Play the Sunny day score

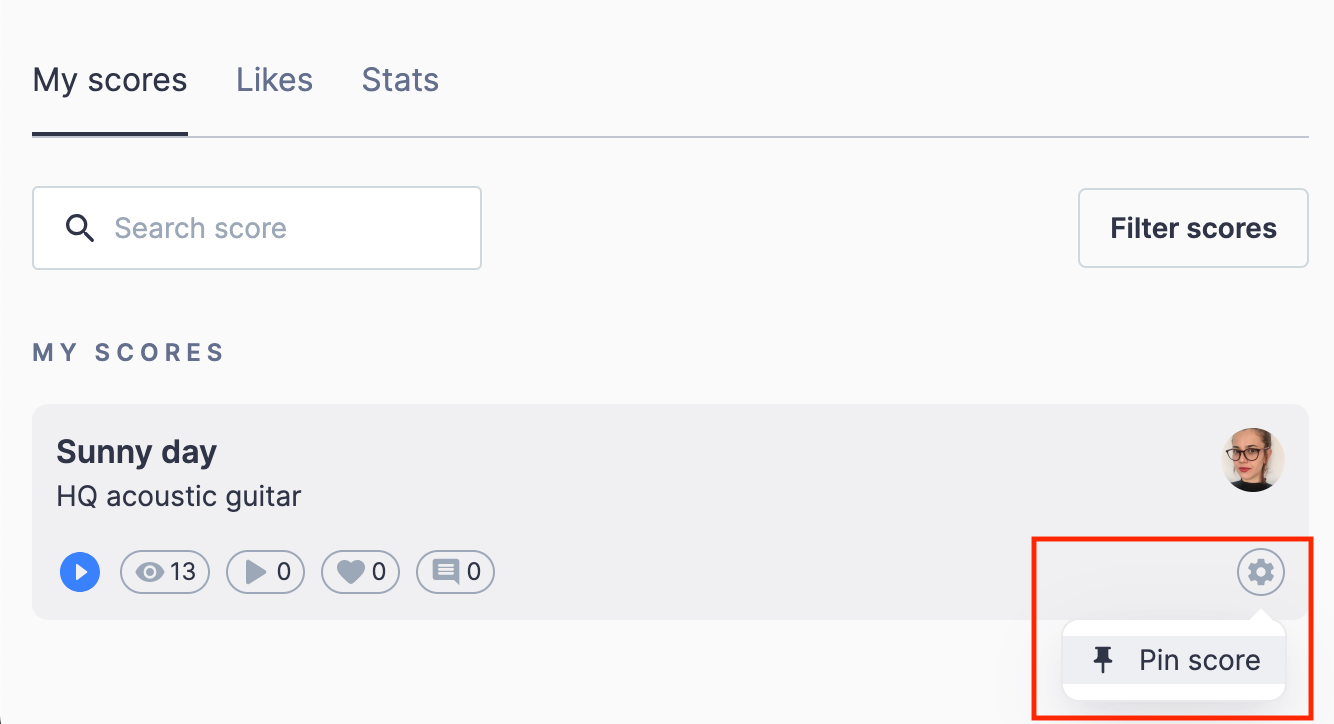click(x=80, y=573)
